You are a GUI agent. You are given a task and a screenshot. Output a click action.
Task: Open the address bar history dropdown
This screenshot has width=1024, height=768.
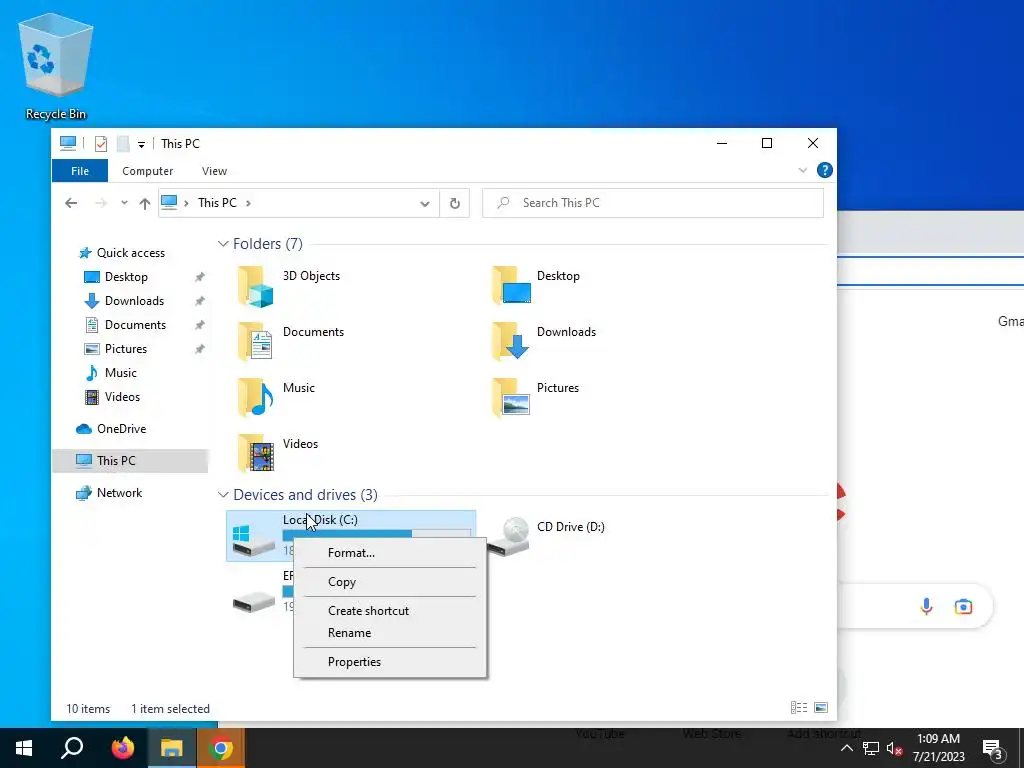[x=424, y=203]
